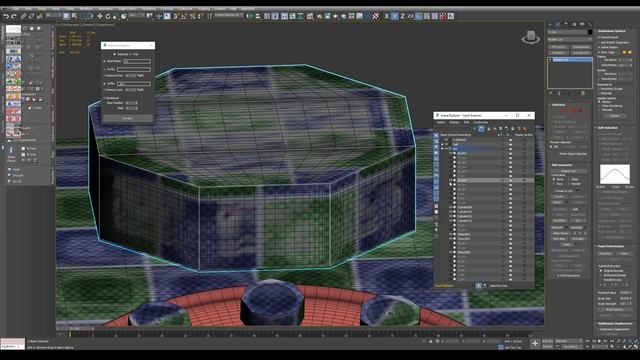
Task: Choose the Select and Rotate tool
Action: point(108,16)
